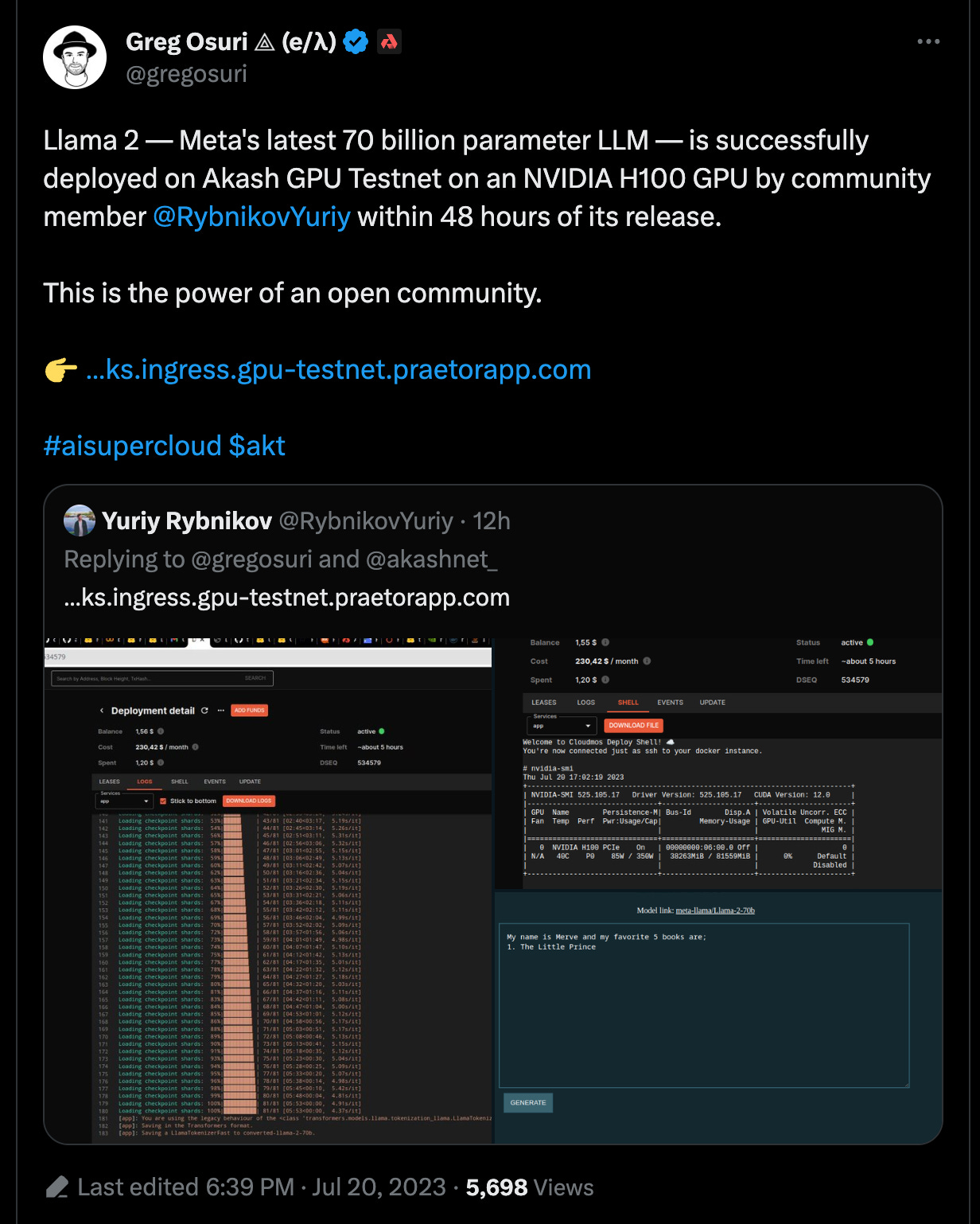Focus the prompt text area with Merve text

(704, 1006)
